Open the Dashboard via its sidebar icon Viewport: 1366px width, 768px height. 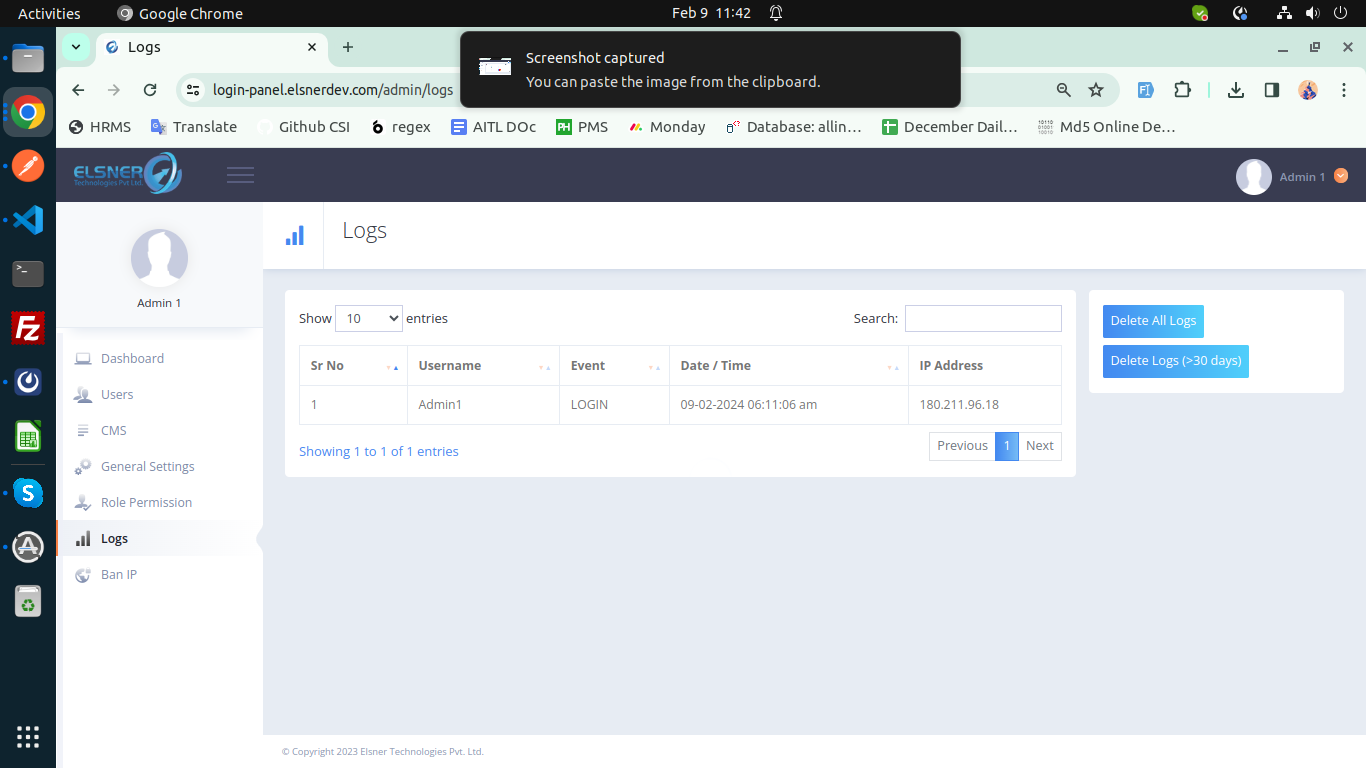point(84,358)
